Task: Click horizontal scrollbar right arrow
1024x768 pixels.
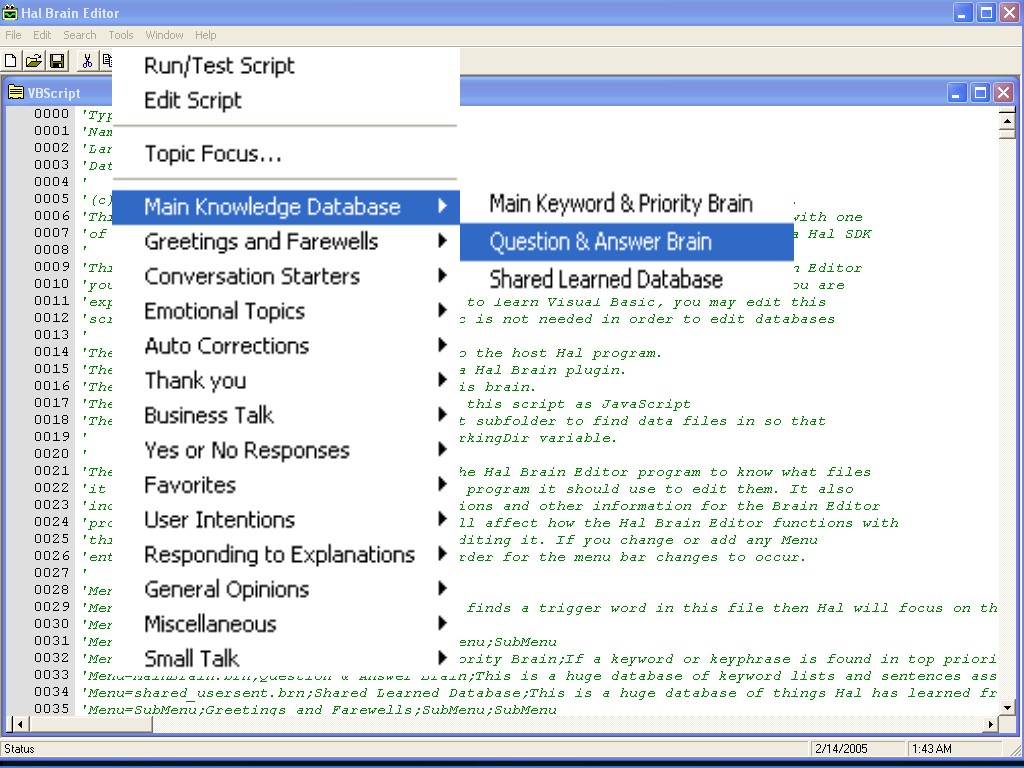Action: [x=991, y=724]
